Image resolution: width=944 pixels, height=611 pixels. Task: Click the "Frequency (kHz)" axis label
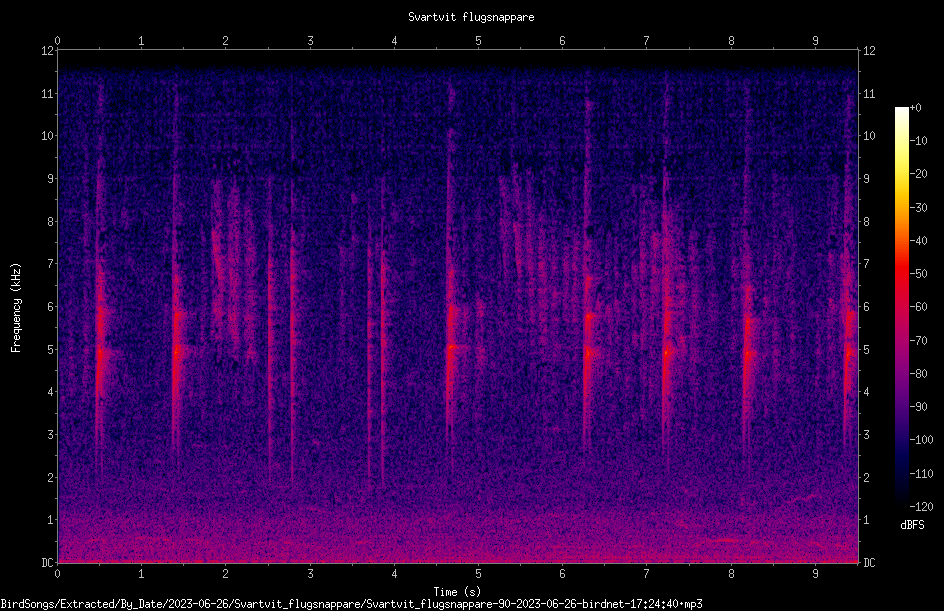click(16, 308)
